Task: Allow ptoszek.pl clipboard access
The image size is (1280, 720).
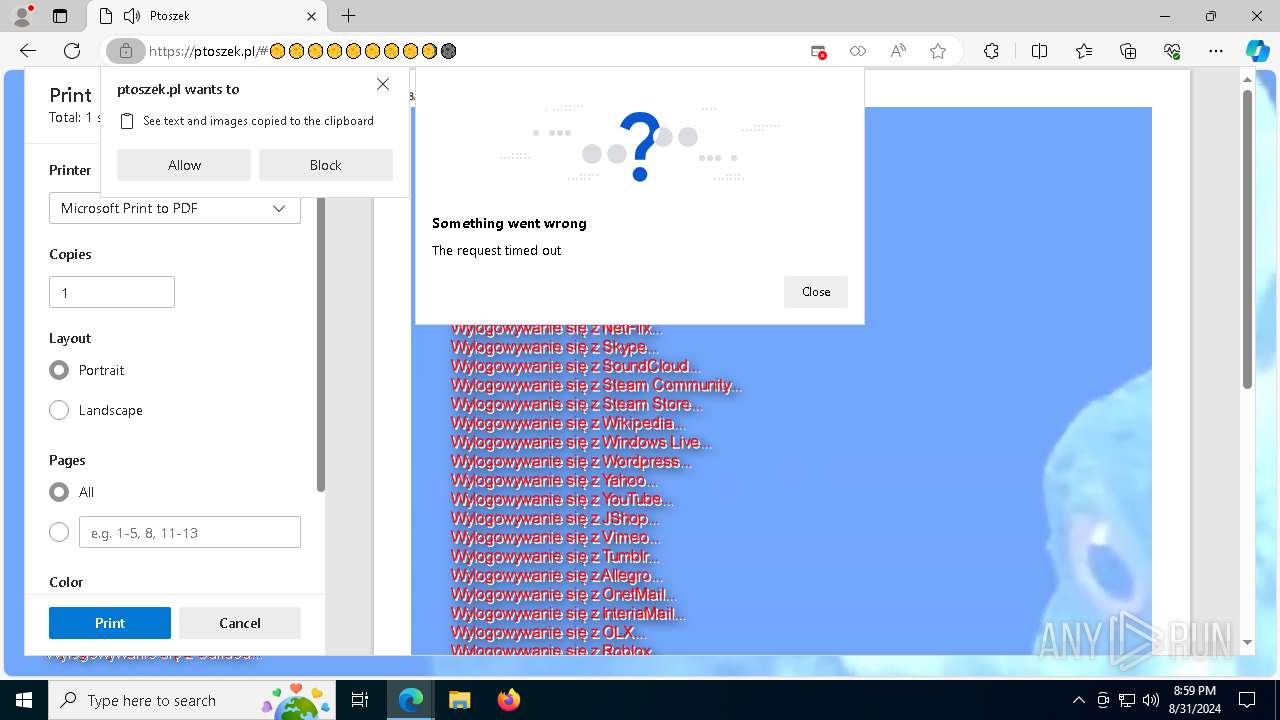Action: coord(184,165)
